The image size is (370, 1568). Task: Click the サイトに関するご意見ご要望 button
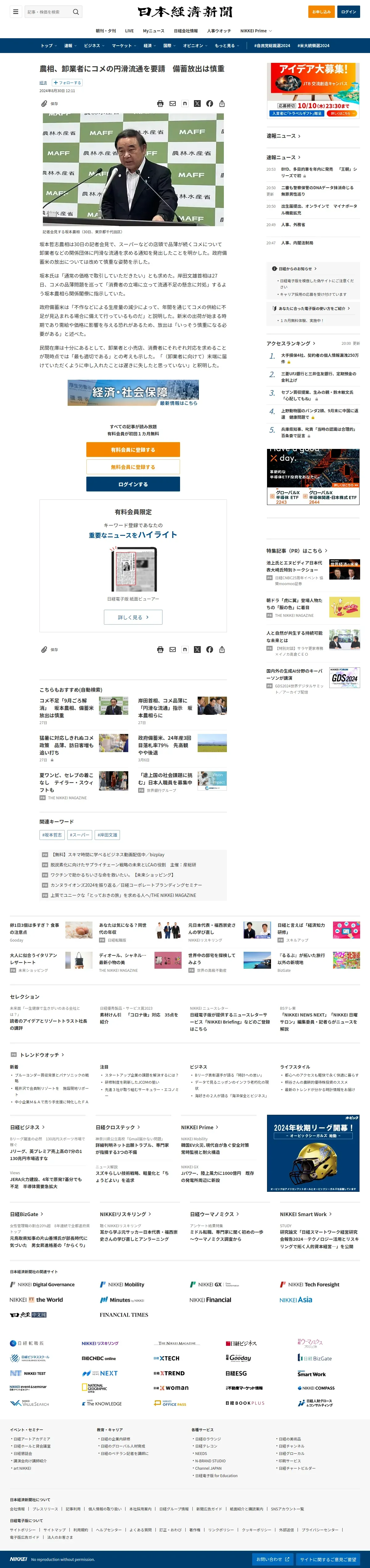pyautogui.click(x=328, y=1559)
